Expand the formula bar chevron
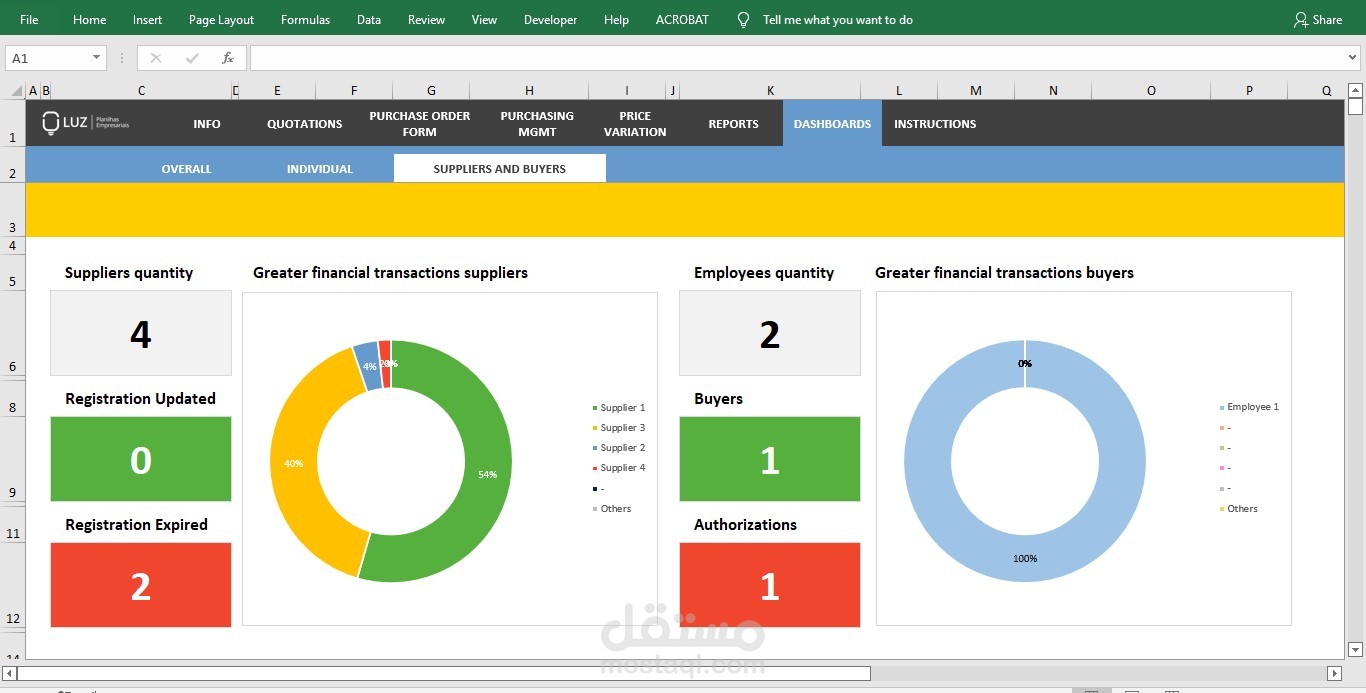Image resolution: width=1366 pixels, height=693 pixels. tap(1352, 58)
